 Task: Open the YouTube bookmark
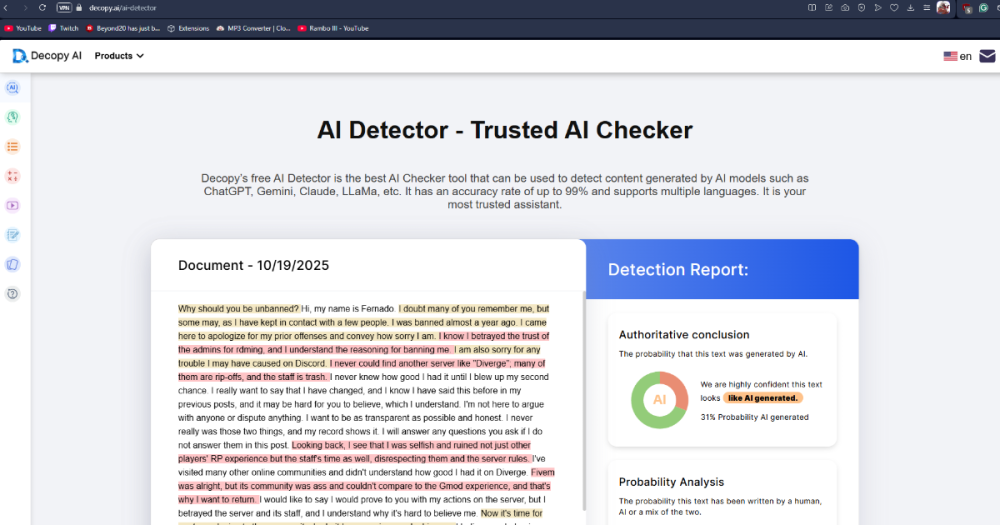23,28
